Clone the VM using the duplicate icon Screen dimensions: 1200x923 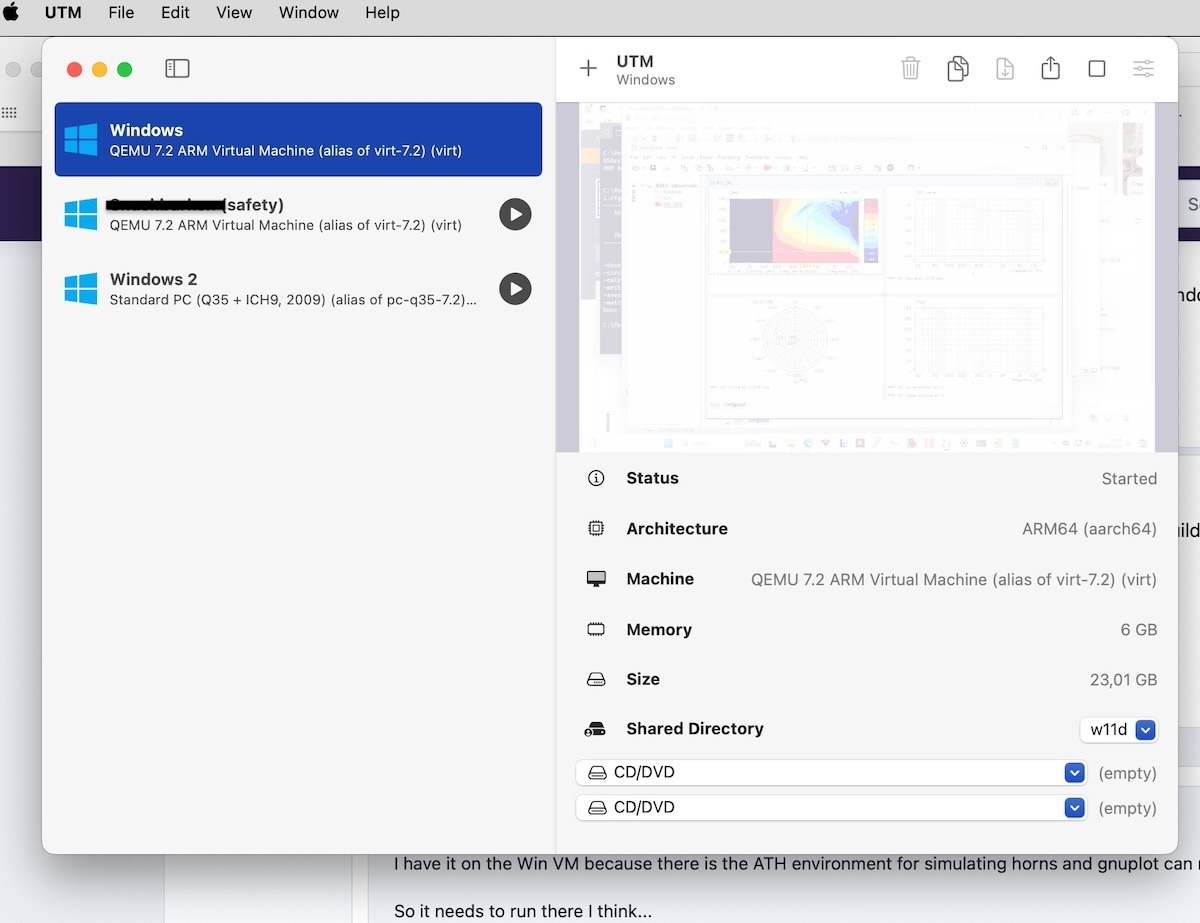point(958,68)
